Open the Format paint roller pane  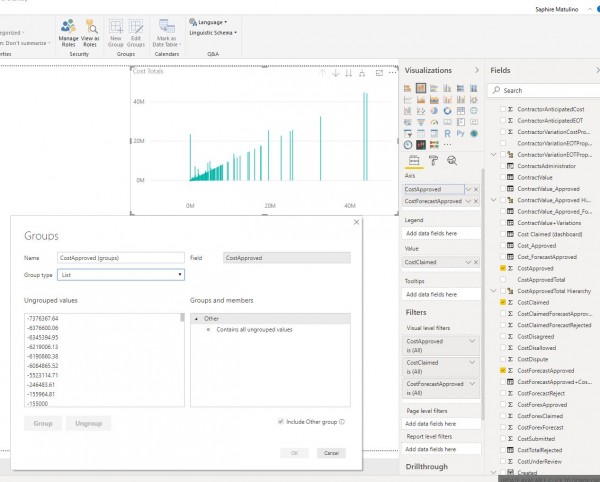(x=433, y=160)
